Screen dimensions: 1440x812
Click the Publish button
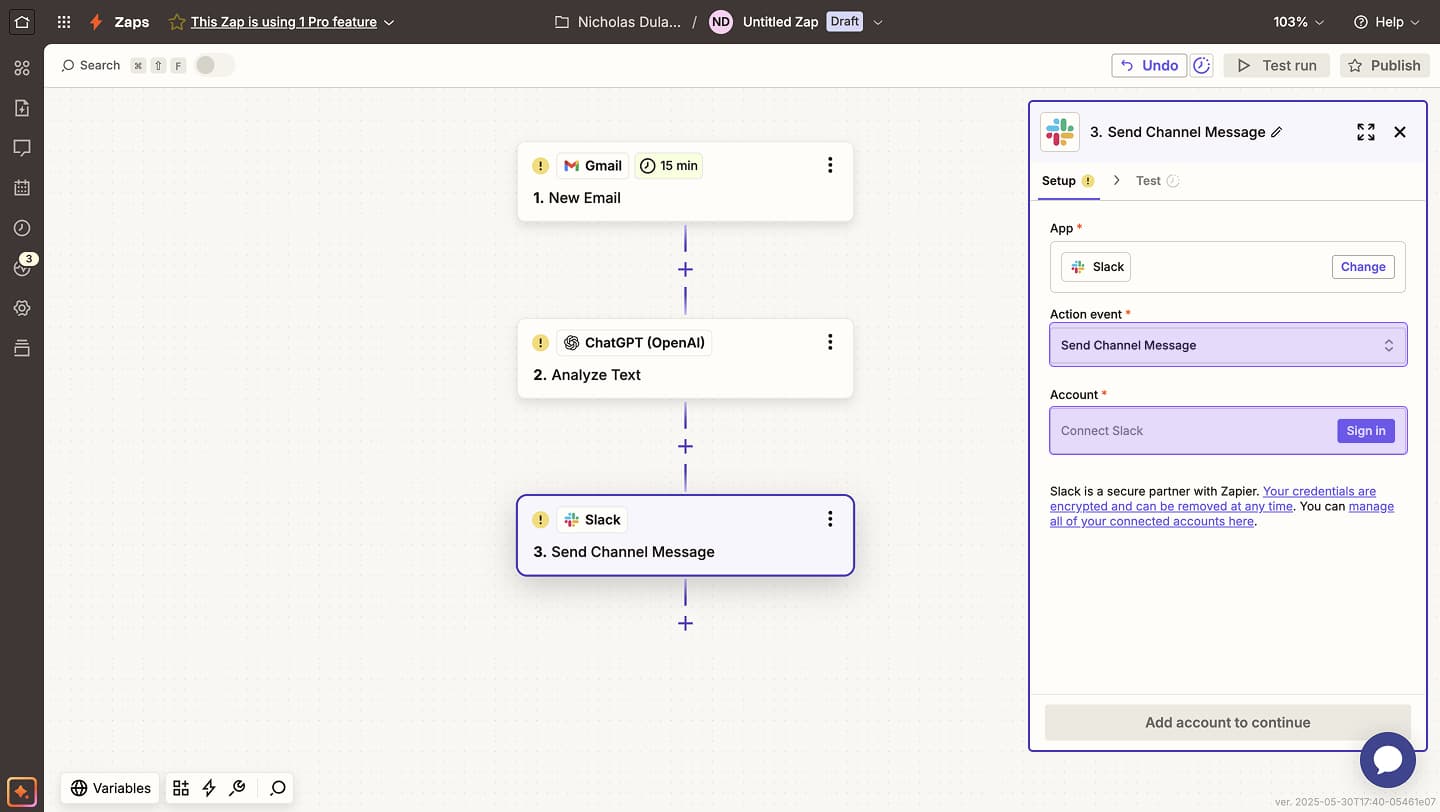(x=1384, y=65)
